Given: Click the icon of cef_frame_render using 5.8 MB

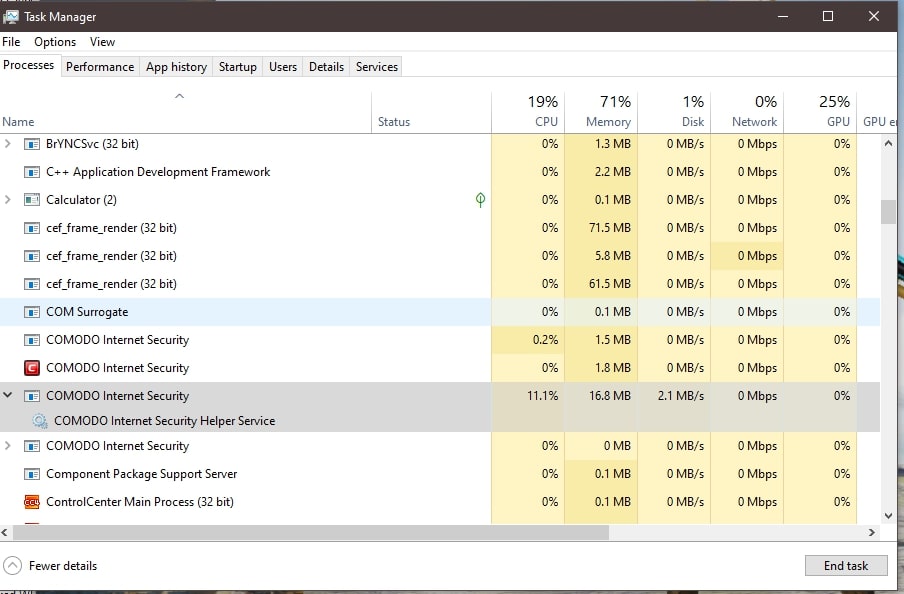Looking at the screenshot, I should coord(32,256).
